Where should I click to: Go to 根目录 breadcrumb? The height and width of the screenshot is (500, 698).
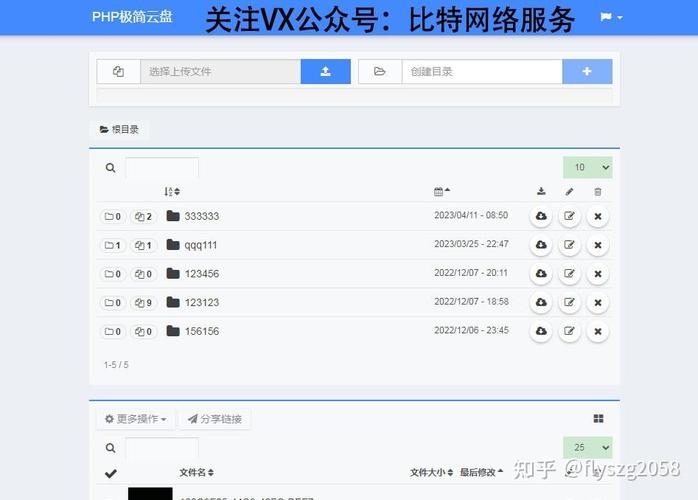[x=119, y=130]
